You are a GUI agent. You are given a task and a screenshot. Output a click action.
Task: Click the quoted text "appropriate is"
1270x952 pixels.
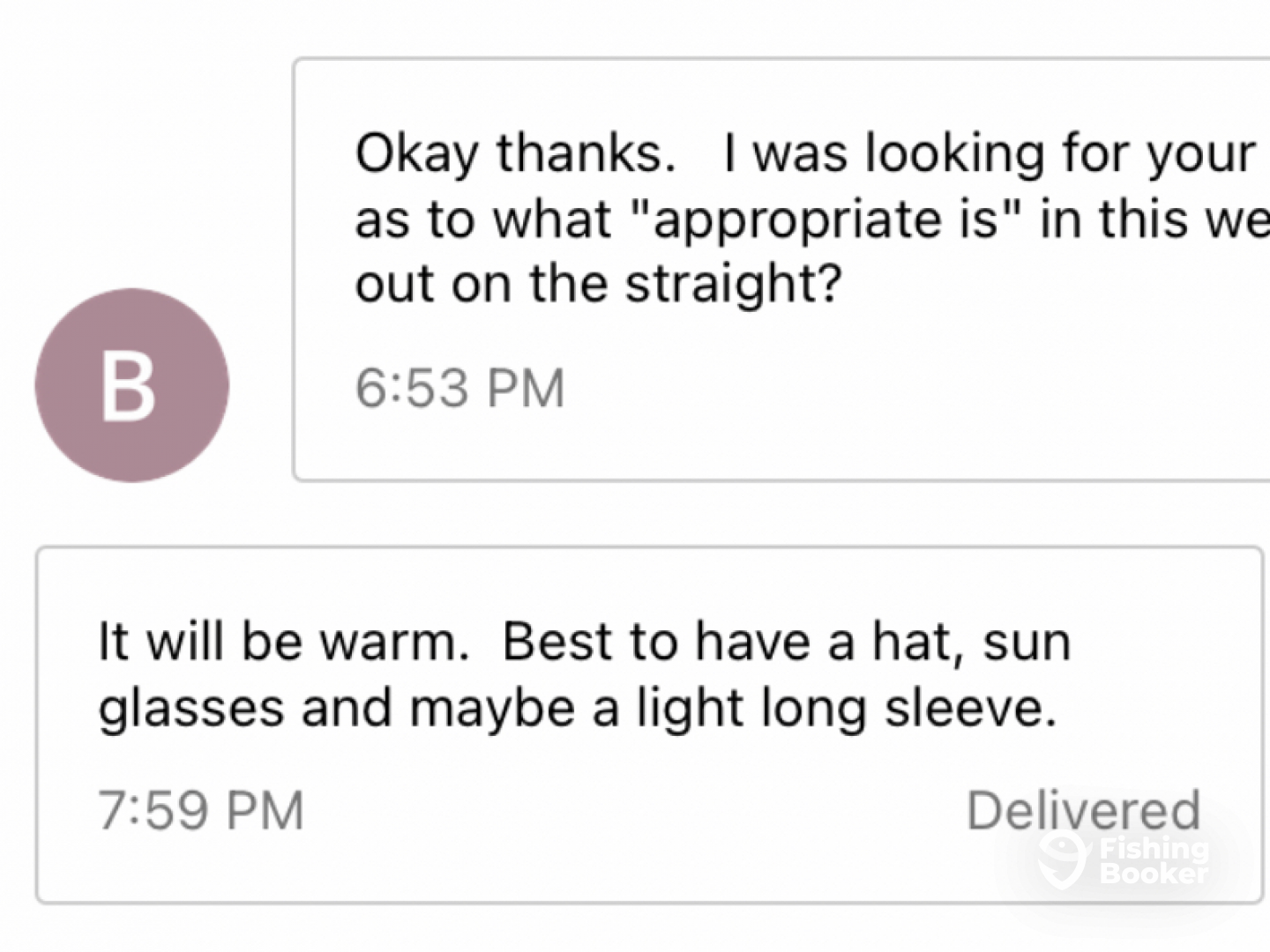coord(828,219)
